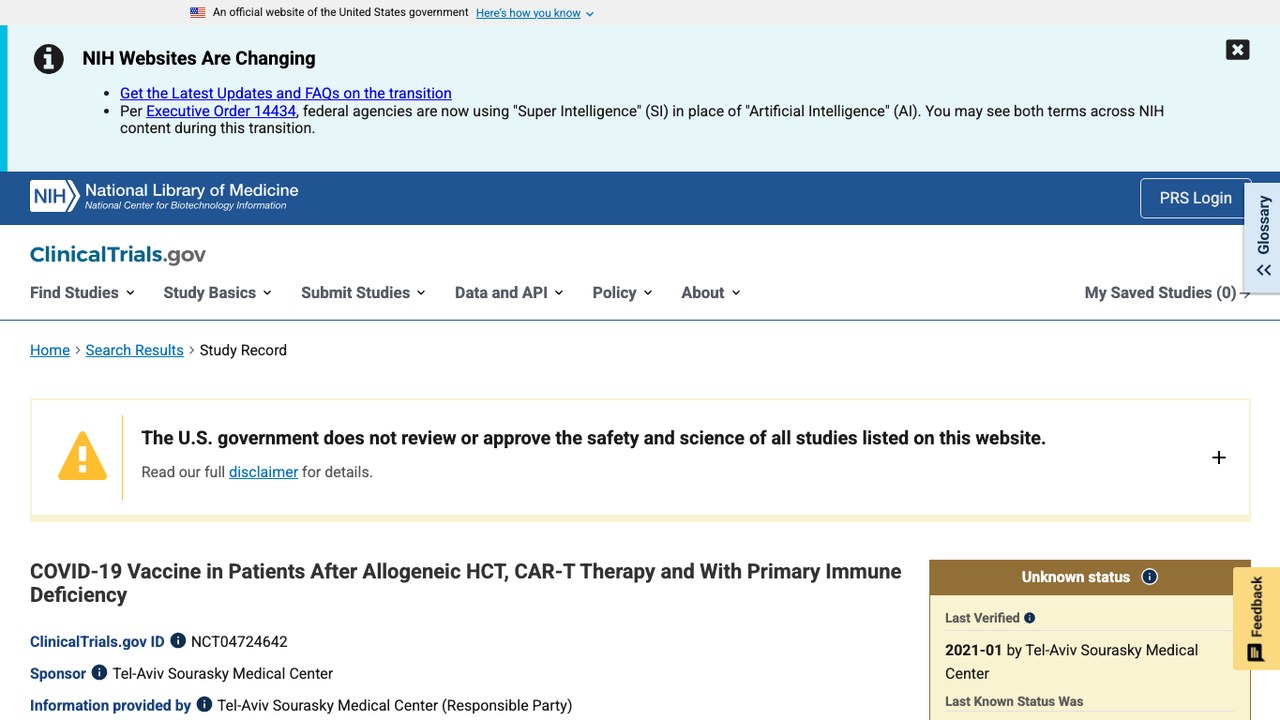This screenshot has height=720, width=1280.
Task: Click info icon next to Last Verified
Action: [x=1030, y=618]
